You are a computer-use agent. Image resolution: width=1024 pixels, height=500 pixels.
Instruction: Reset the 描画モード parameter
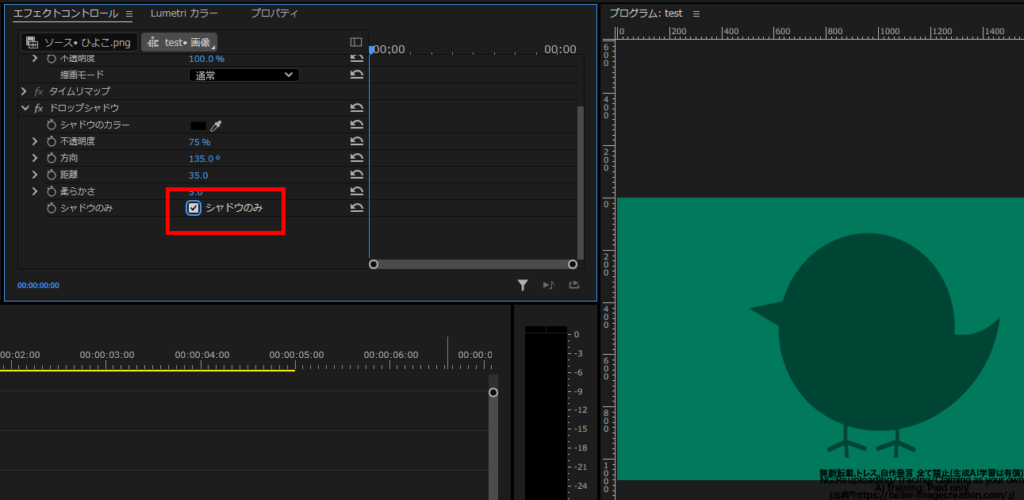(357, 75)
